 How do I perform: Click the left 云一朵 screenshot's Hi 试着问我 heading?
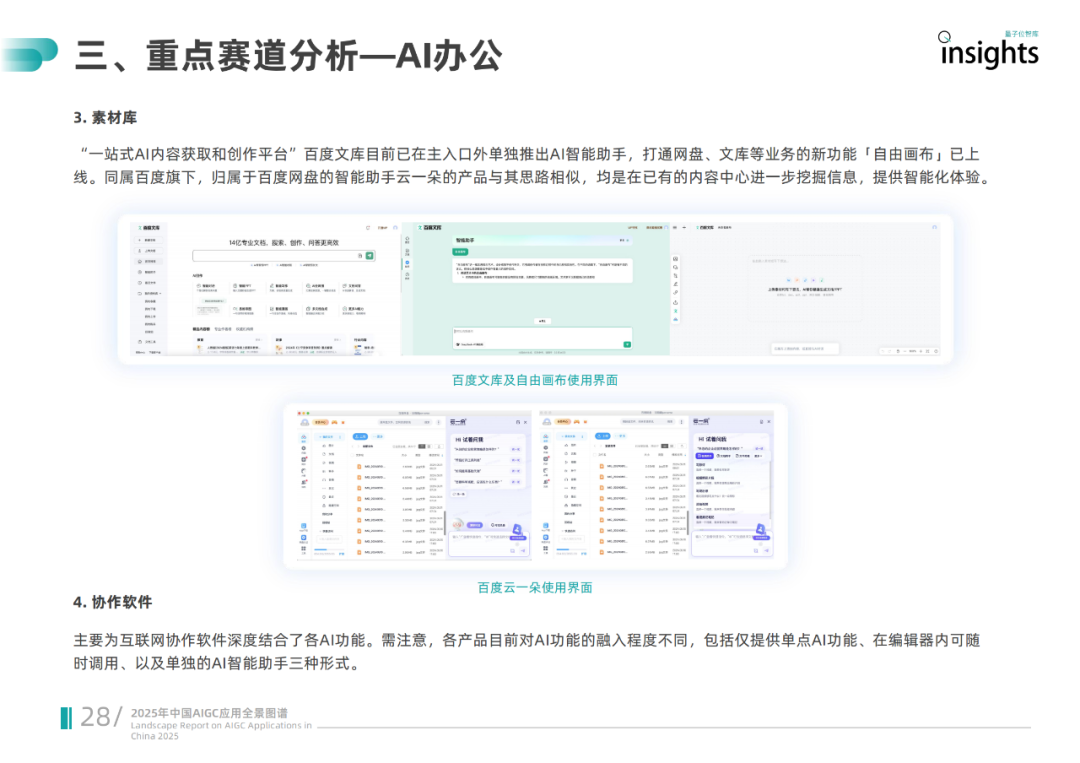tap(469, 439)
